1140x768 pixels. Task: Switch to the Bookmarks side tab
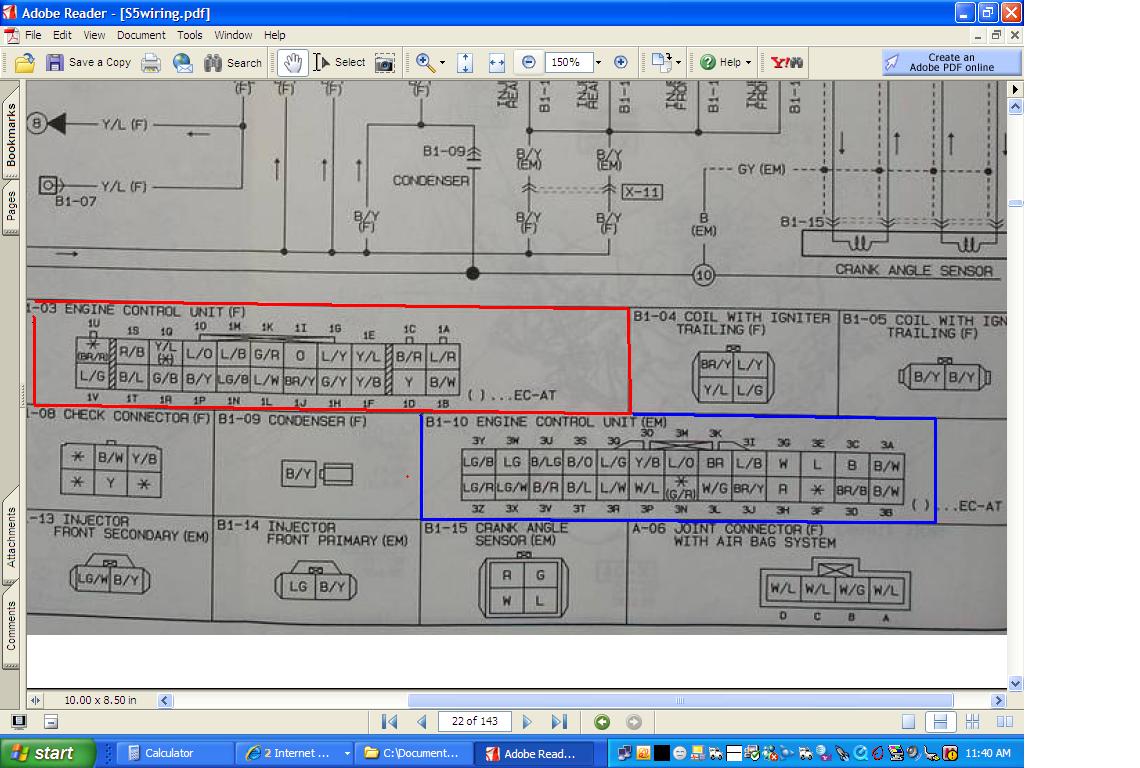[x=11, y=136]
